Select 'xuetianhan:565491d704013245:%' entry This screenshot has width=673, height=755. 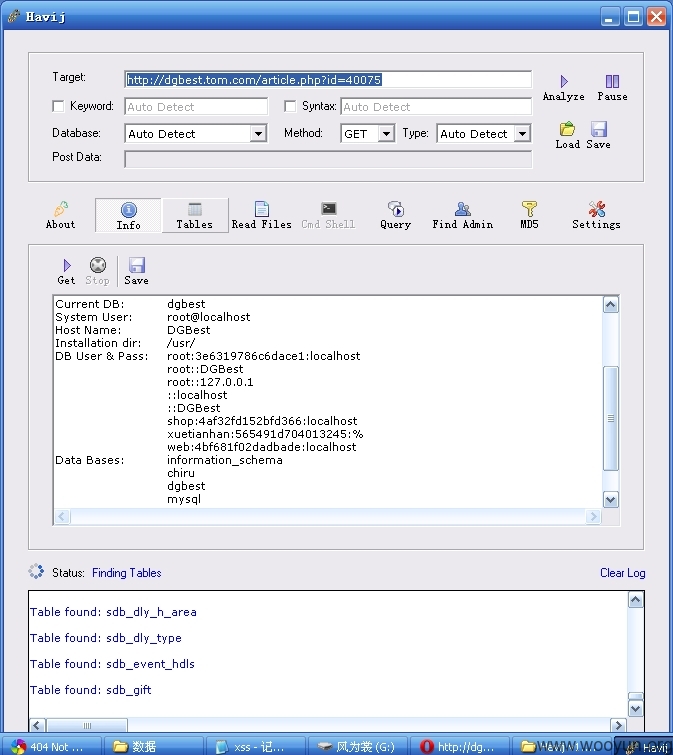coord(265,434)
